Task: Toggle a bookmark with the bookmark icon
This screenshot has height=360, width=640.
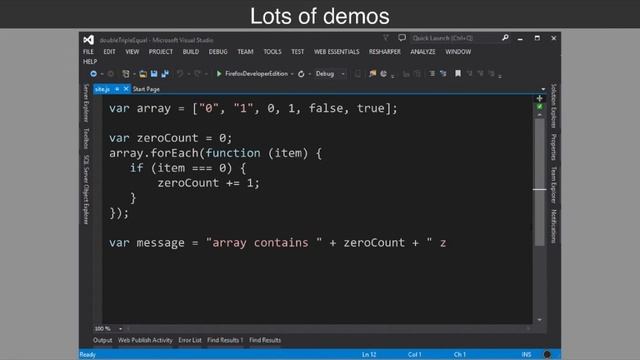Action: [458, 73]
